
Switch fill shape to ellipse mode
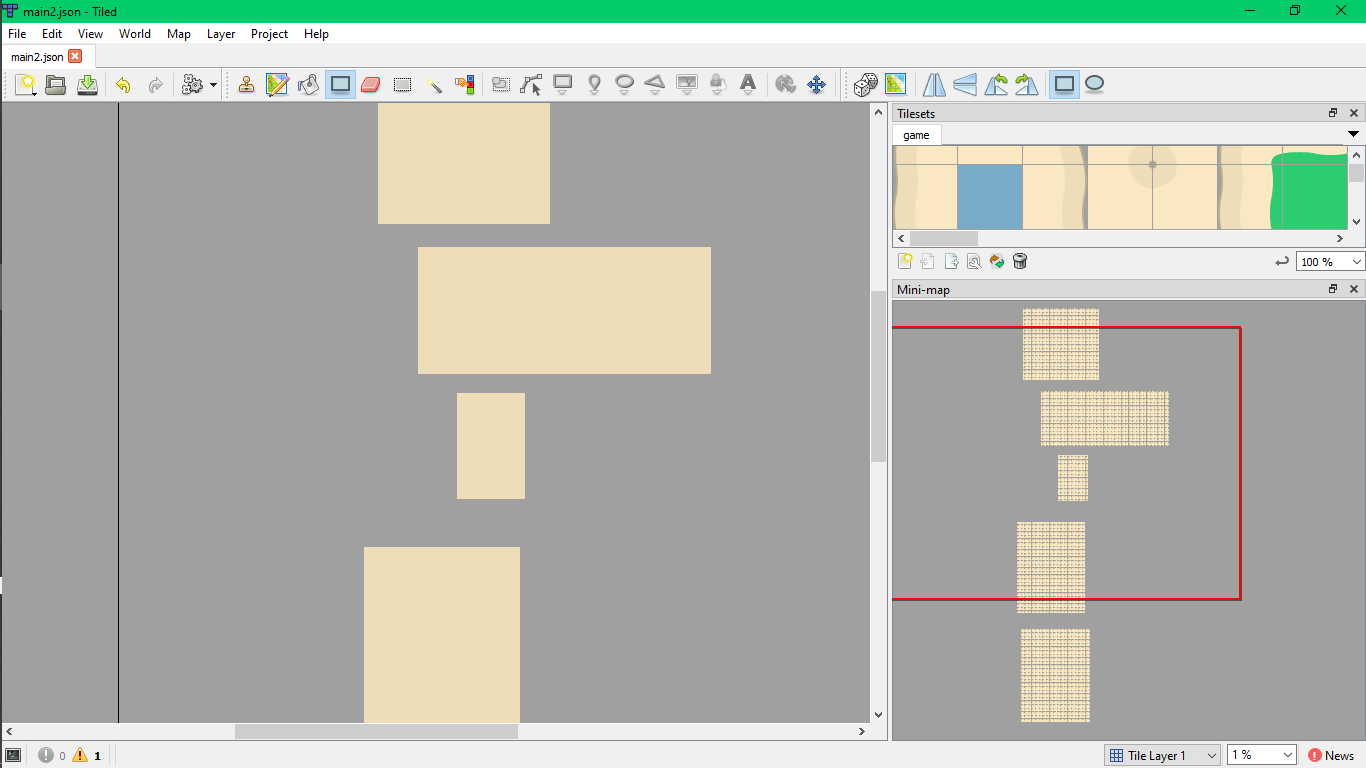click(1094, 85)
